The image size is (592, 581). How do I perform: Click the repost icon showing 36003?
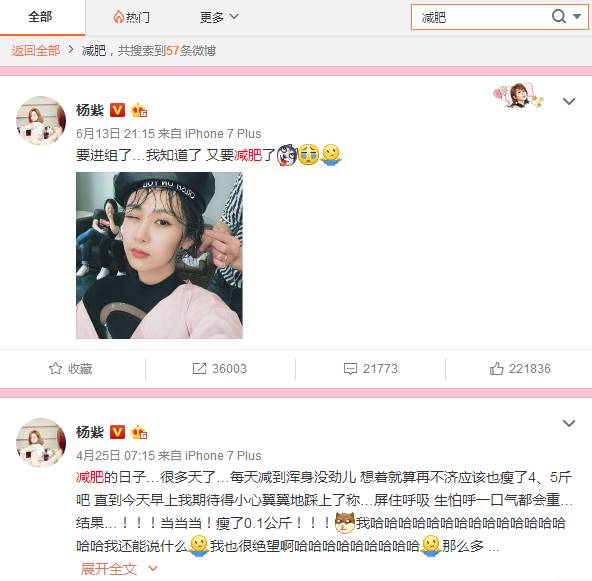click(199, 368)
